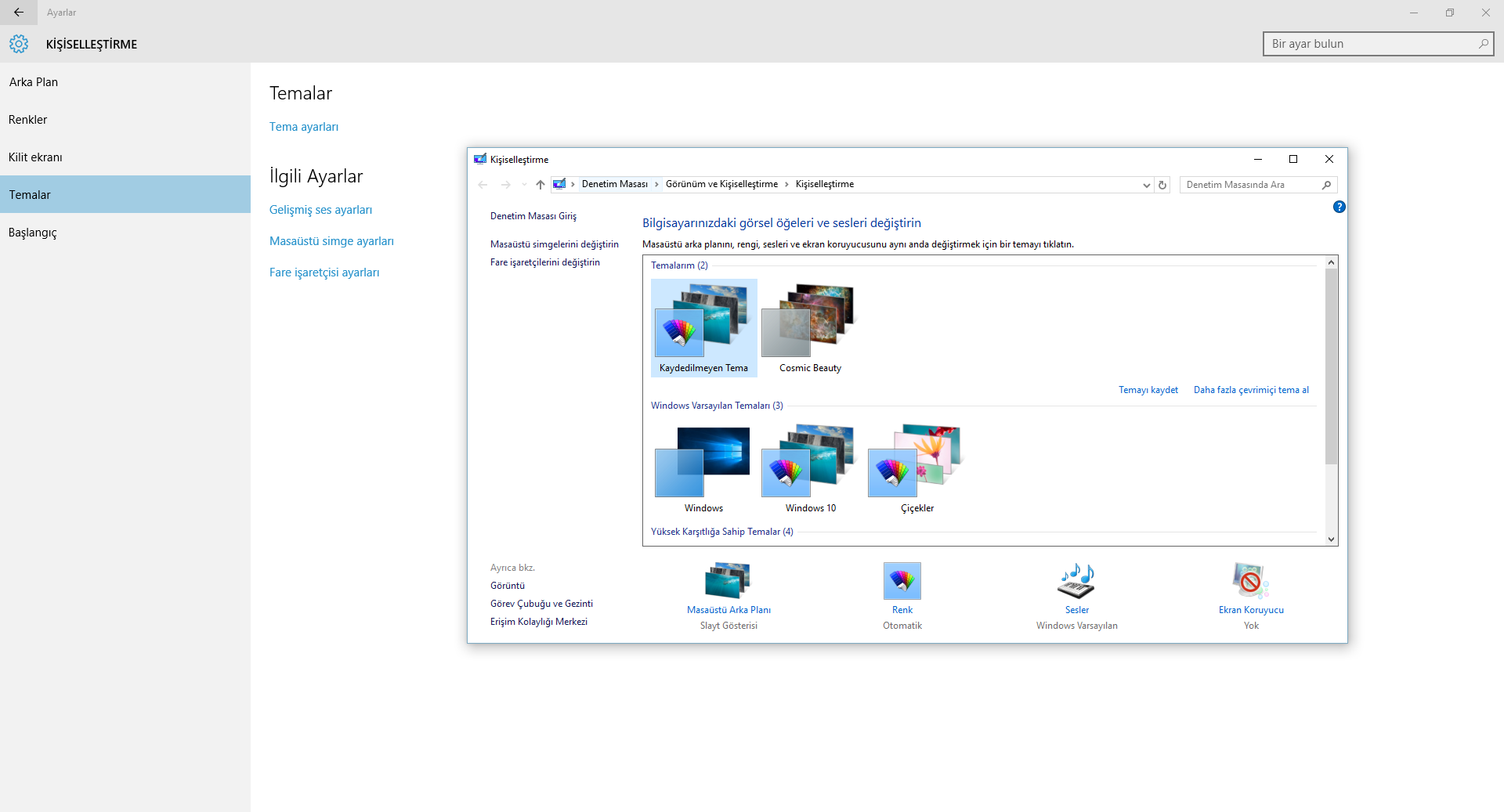Image resolution: width=1504 pixels, height=812 pixels.
Task: Open Tema ayarları link
Action: tap(304, 127)
